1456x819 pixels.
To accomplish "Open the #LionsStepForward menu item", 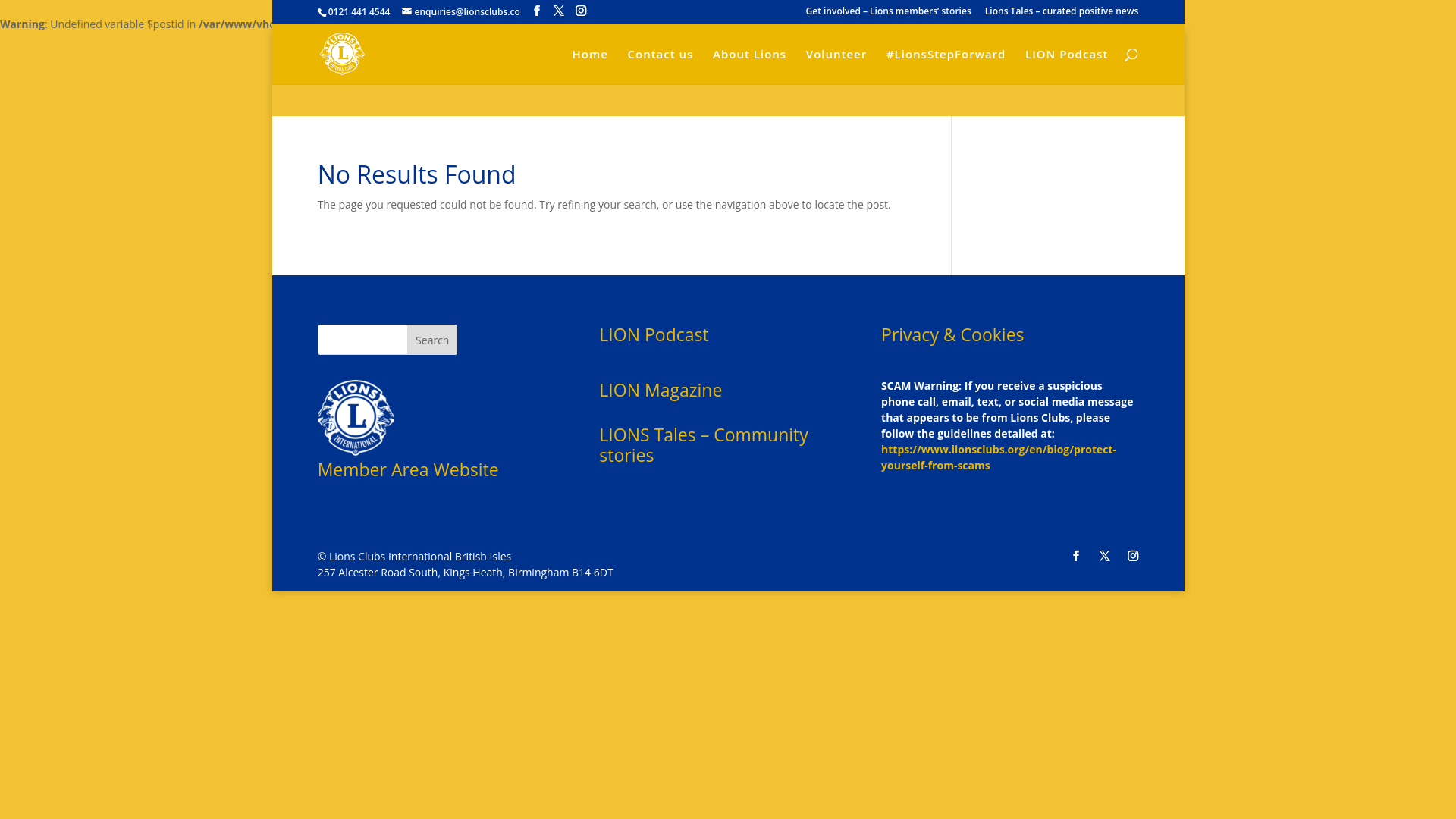I will (x=946, y=55).
